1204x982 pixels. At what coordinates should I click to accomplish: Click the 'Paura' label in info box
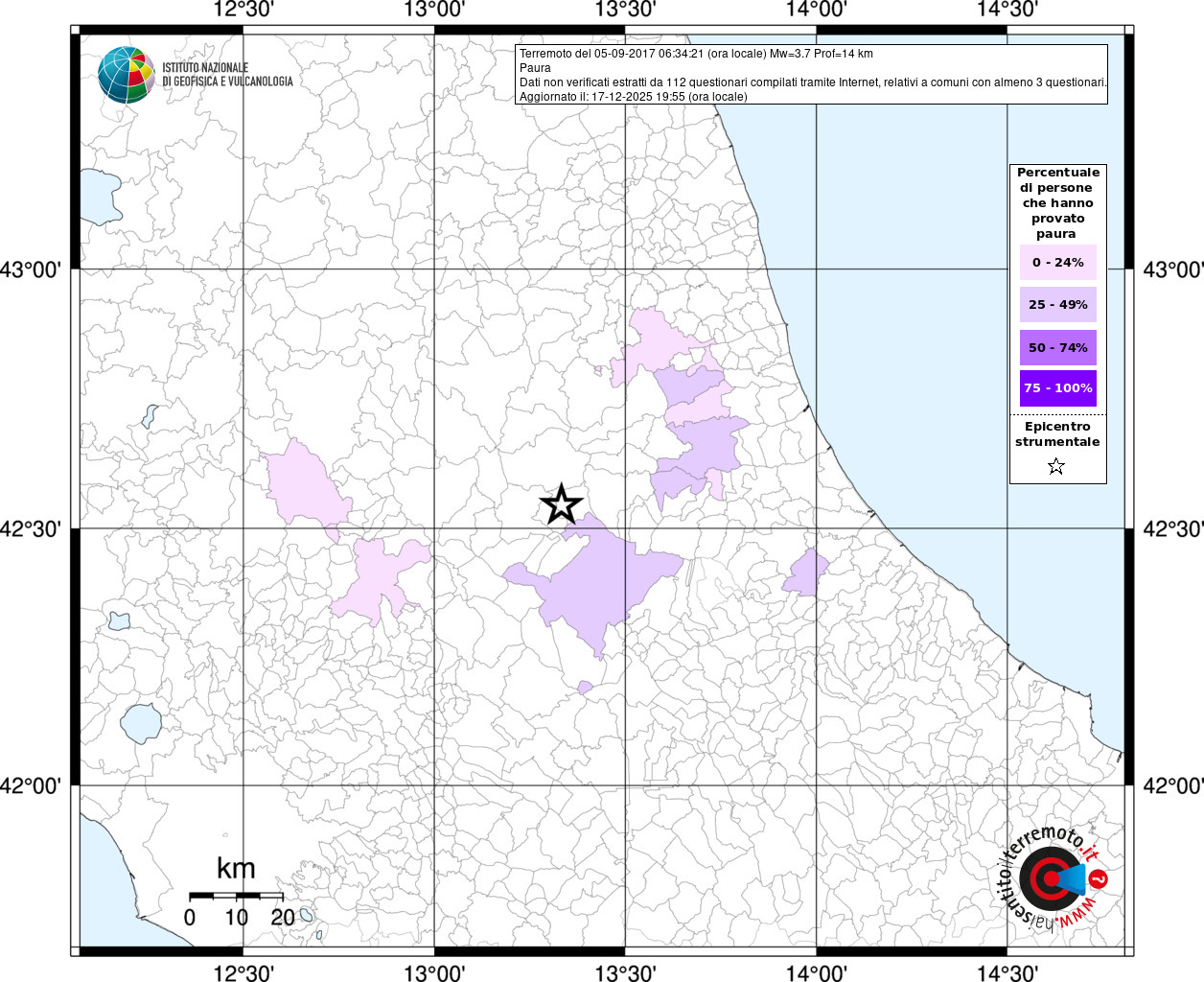click(535, 68)
